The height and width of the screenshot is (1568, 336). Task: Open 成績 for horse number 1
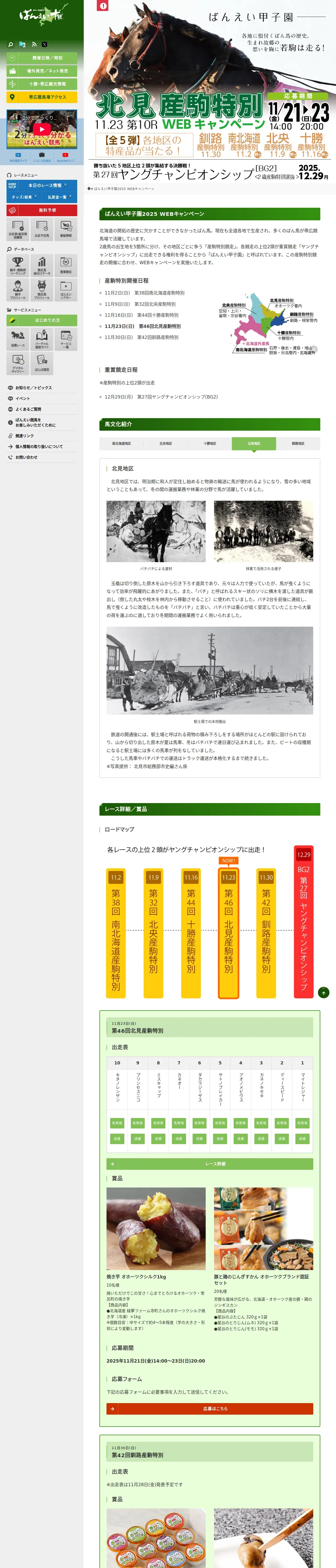point(303,1138)
